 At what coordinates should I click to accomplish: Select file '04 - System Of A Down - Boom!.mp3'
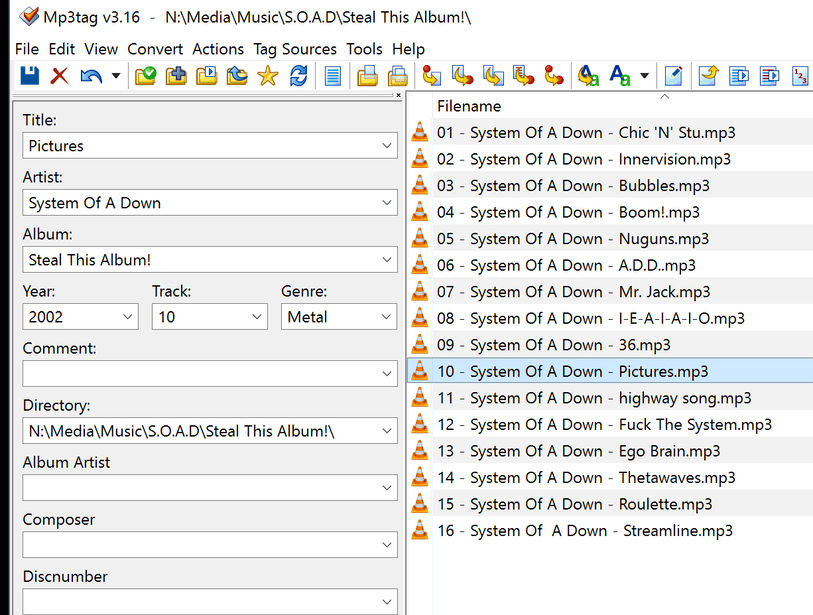tap(568, 212)
